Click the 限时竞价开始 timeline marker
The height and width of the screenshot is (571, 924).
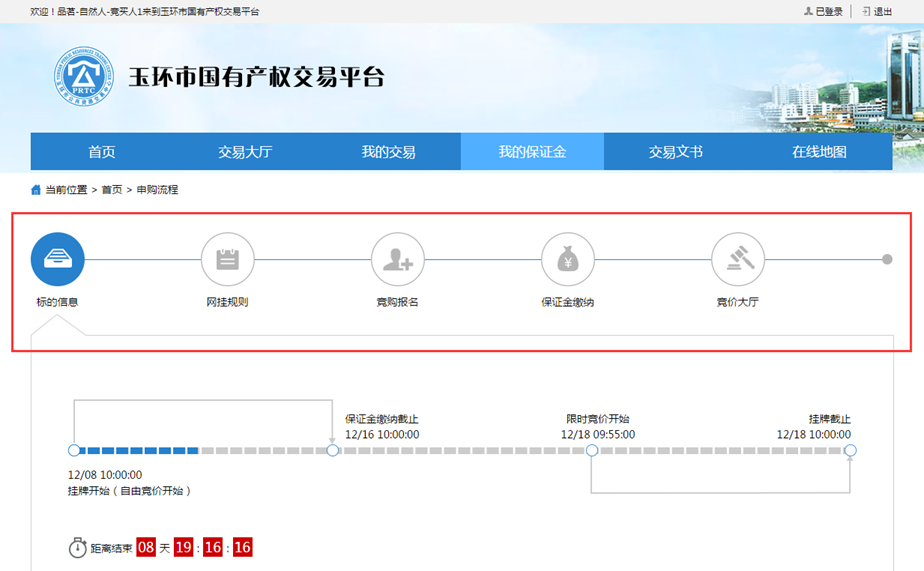coord(592,451)
